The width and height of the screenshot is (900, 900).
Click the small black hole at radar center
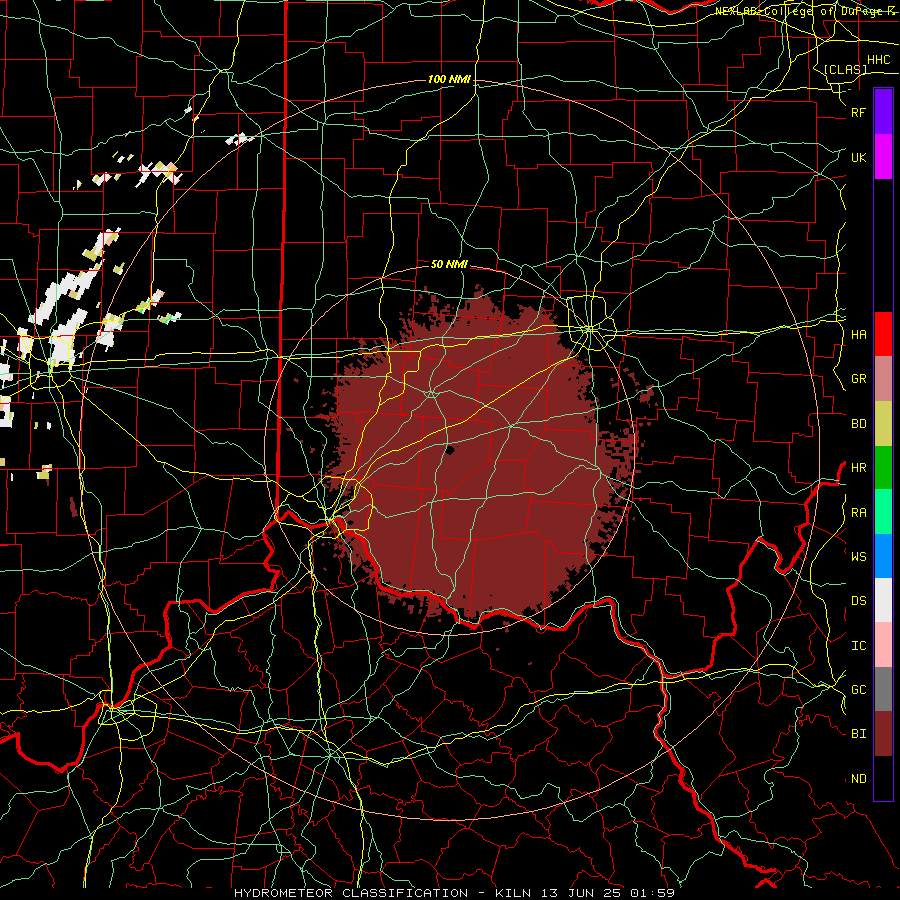(450, 451)
